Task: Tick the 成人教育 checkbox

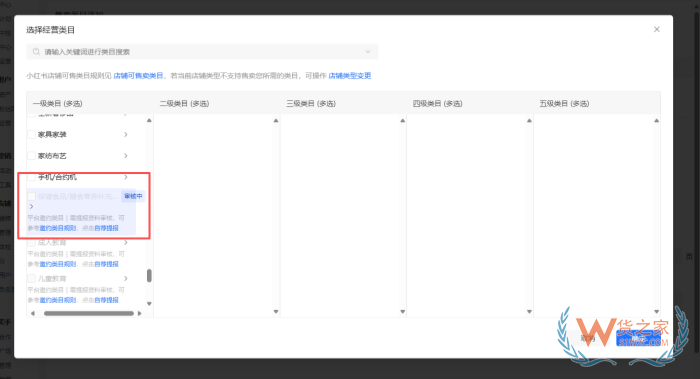Action: tap(31, 242)
